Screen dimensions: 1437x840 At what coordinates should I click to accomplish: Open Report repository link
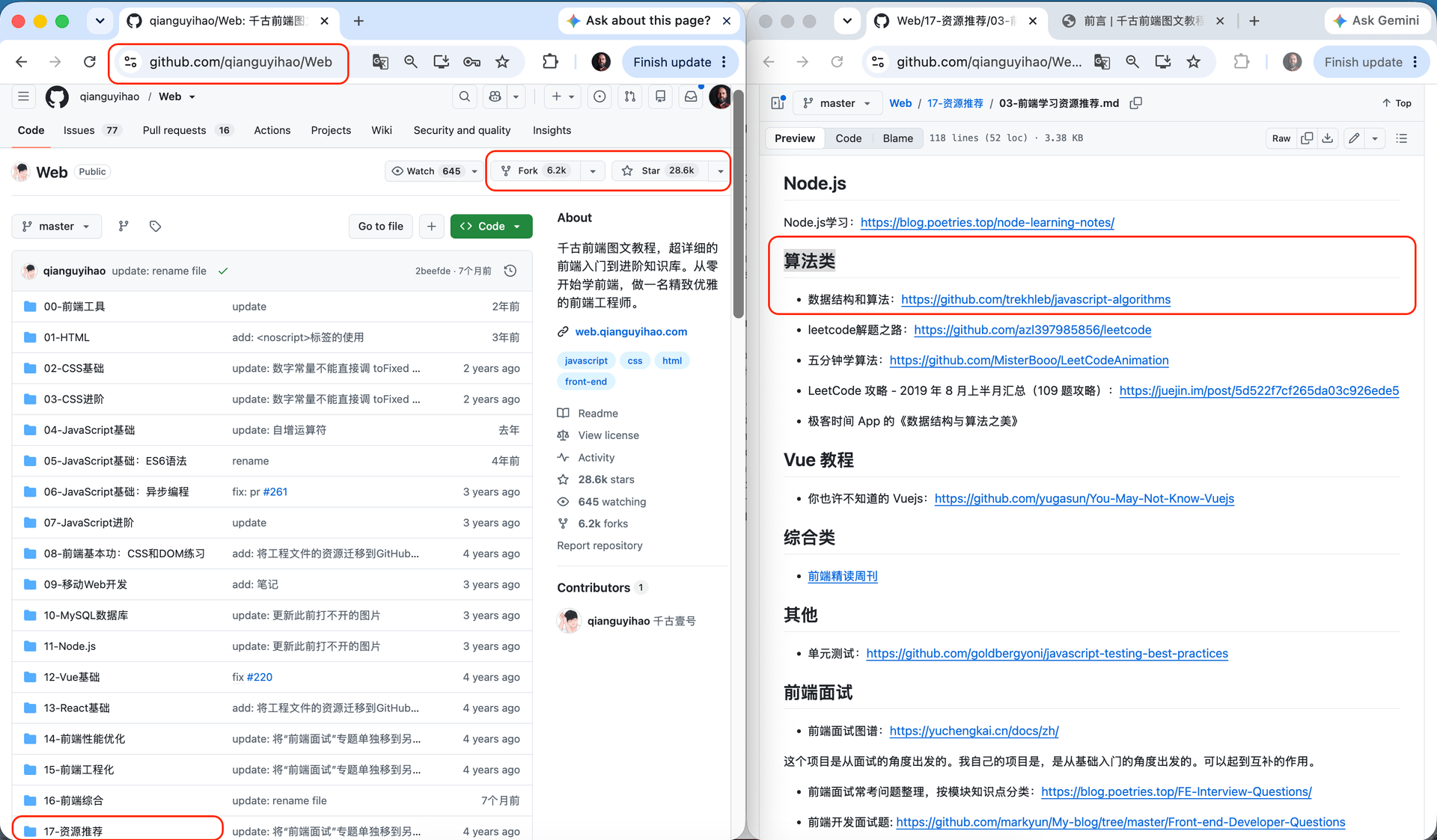tap(599, 545)
